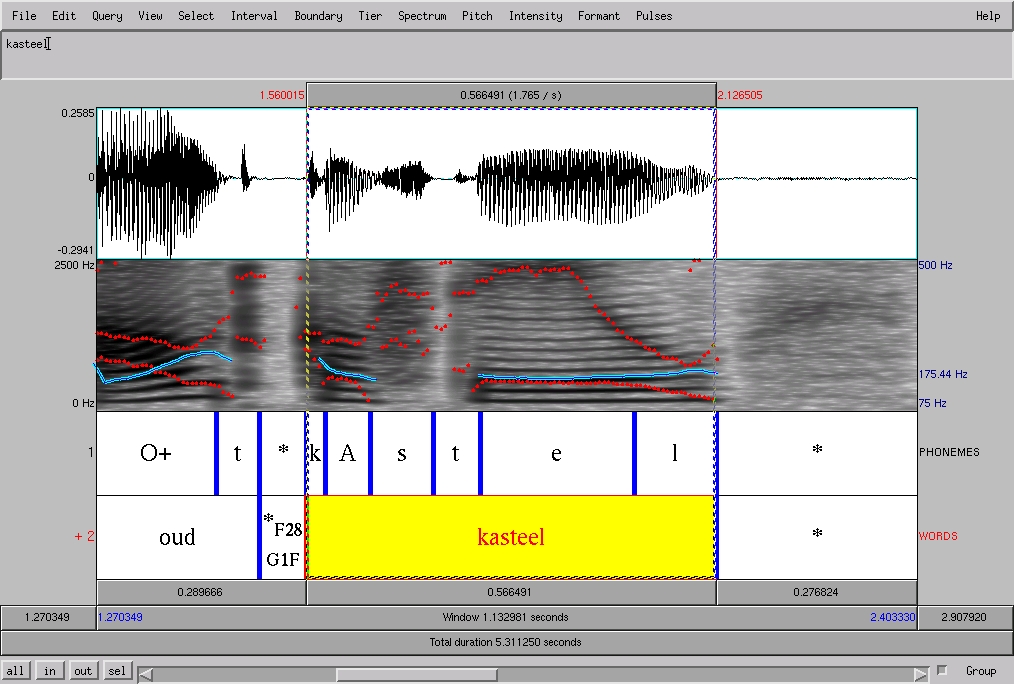Play the 1.270349 part before the window

coord(48,617)
